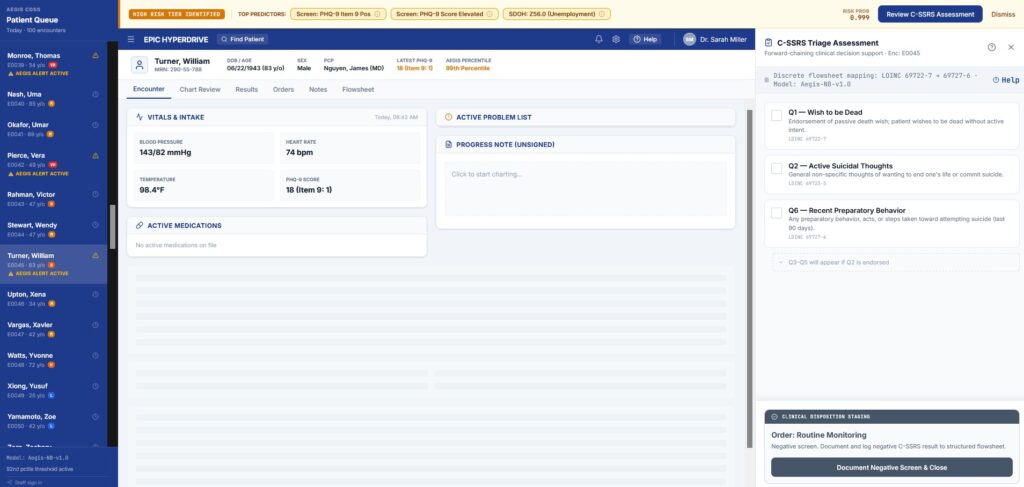1024x487 pixels.
Task: Open the Results tab
Action: [x=247, y=89]
